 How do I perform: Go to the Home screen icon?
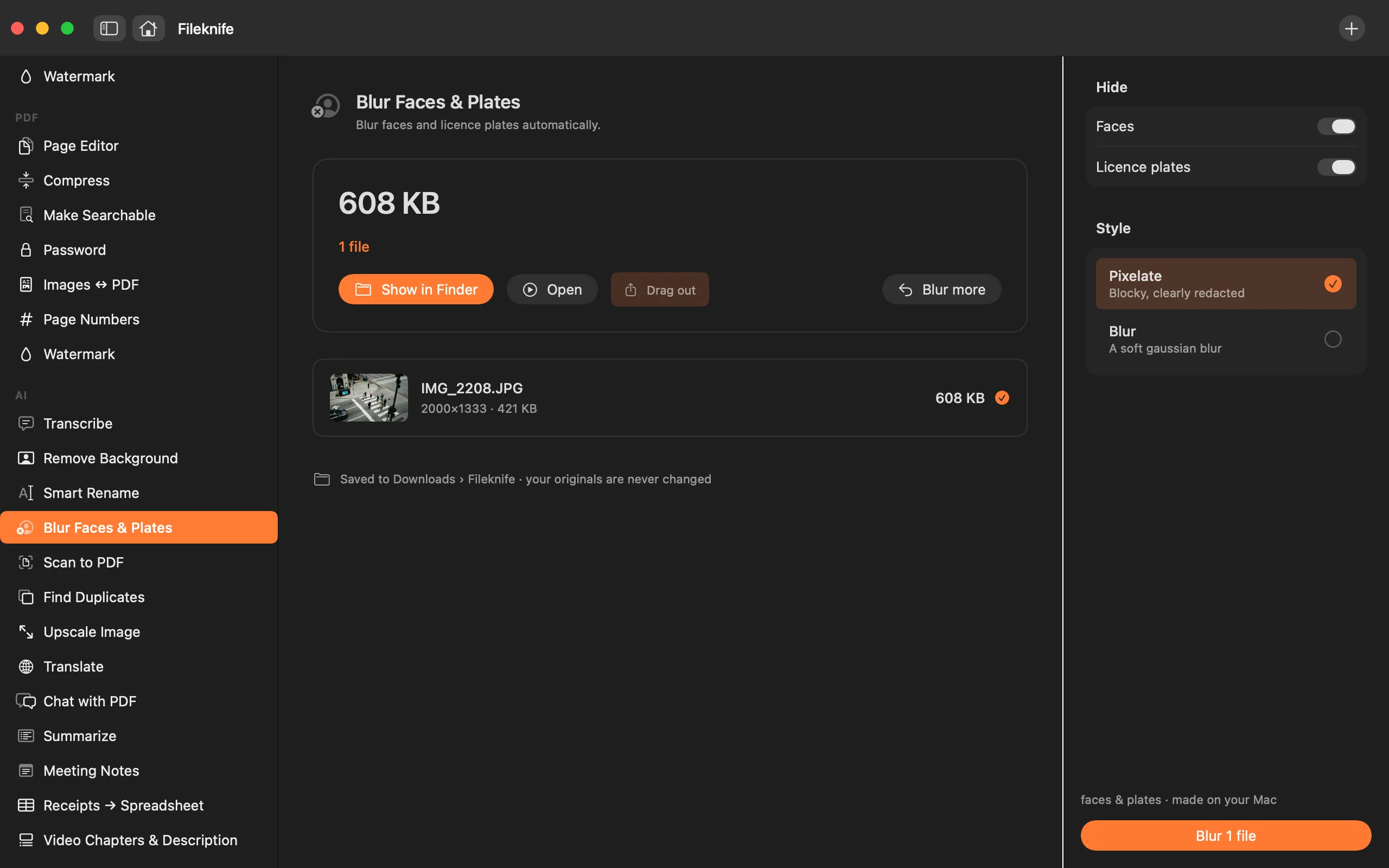click(x=148, y=28)
